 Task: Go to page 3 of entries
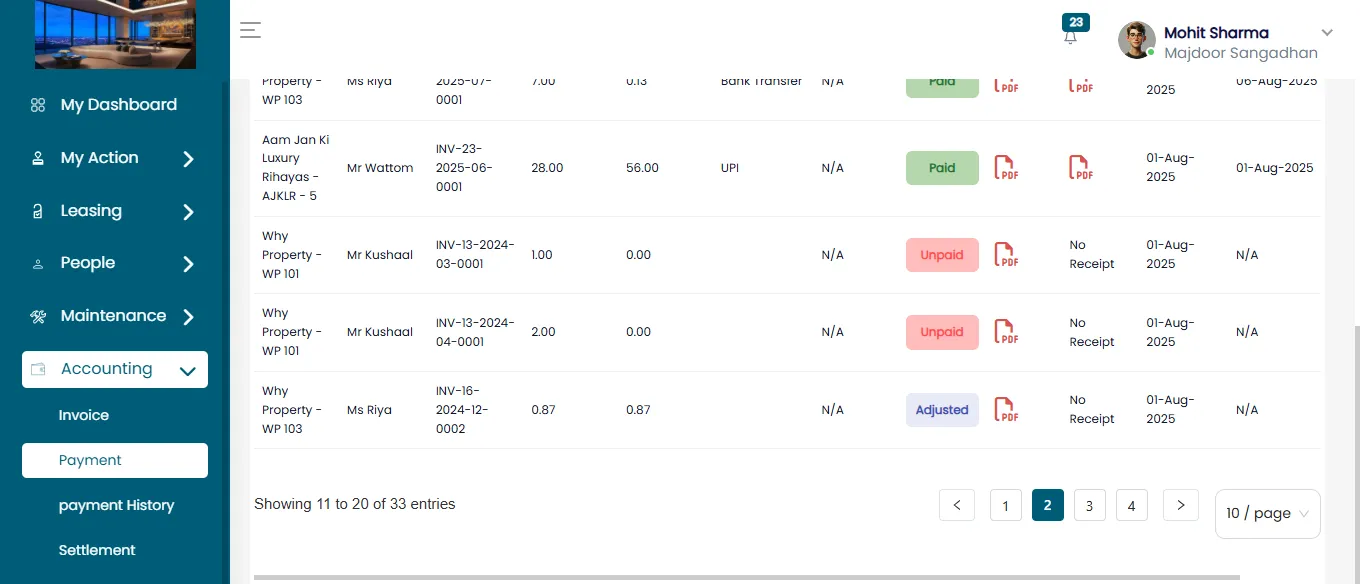click(1090, 505)
